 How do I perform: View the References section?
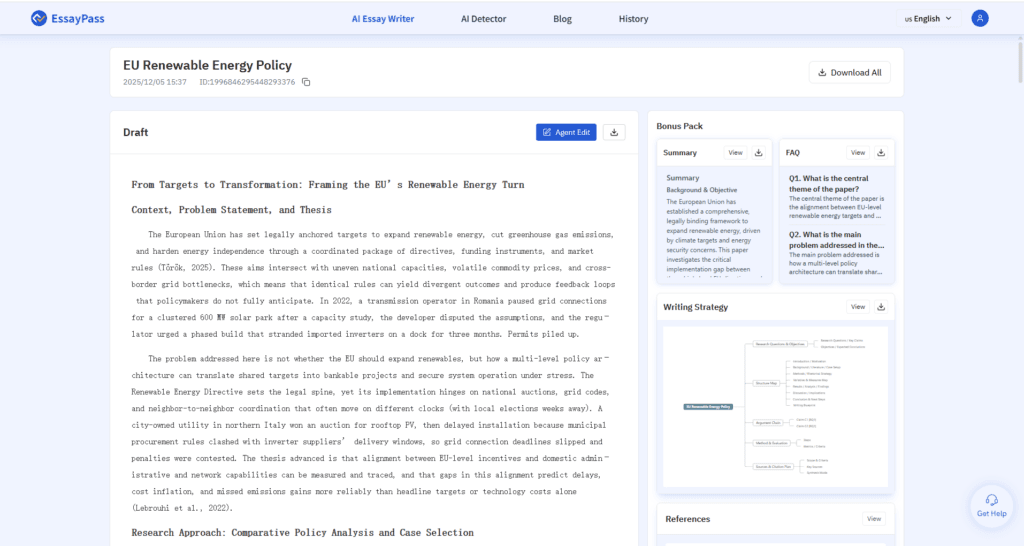click(x=874, y=519)
